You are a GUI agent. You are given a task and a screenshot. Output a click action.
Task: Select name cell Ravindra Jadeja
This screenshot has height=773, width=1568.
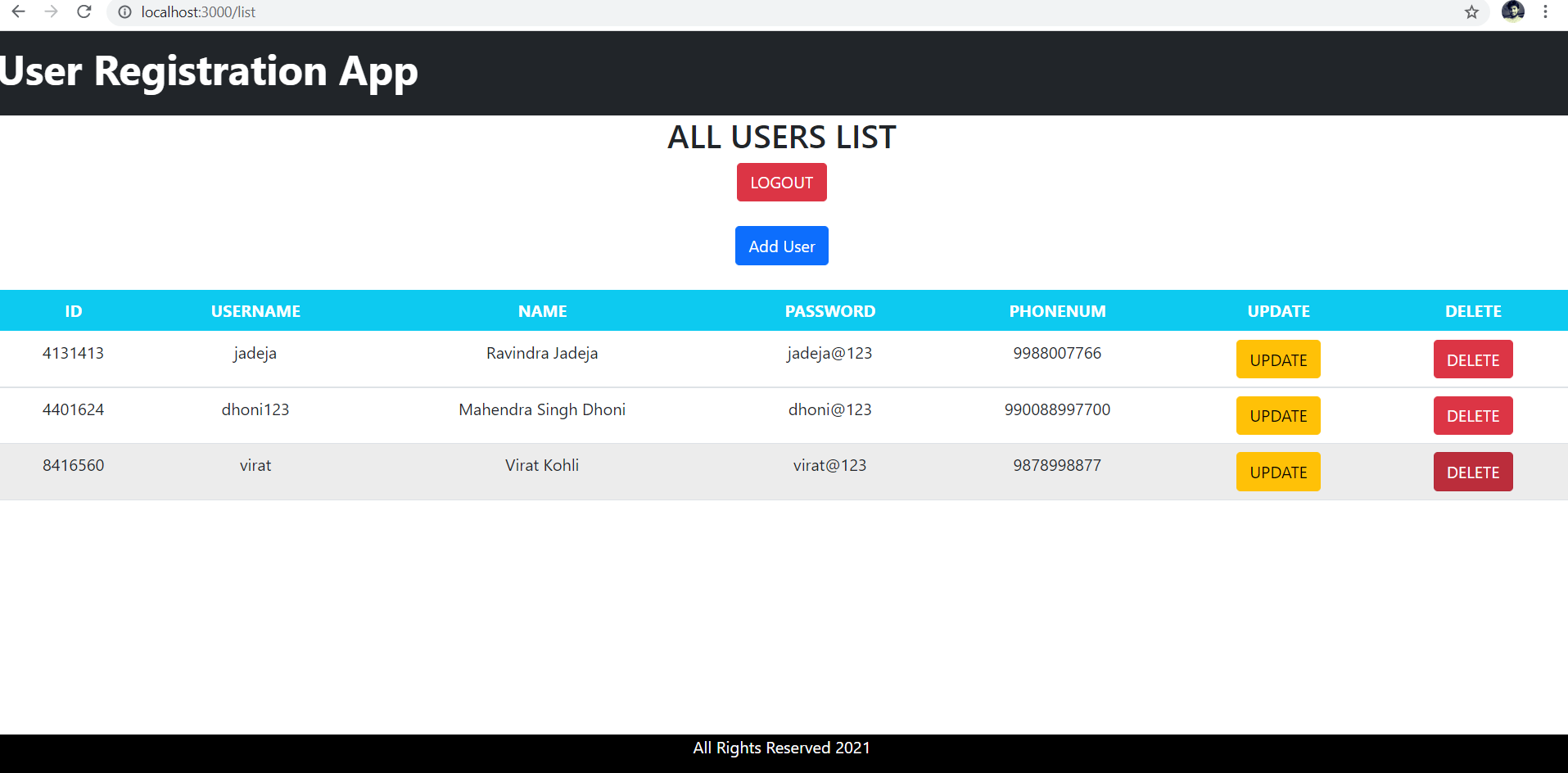click(542, 354)
